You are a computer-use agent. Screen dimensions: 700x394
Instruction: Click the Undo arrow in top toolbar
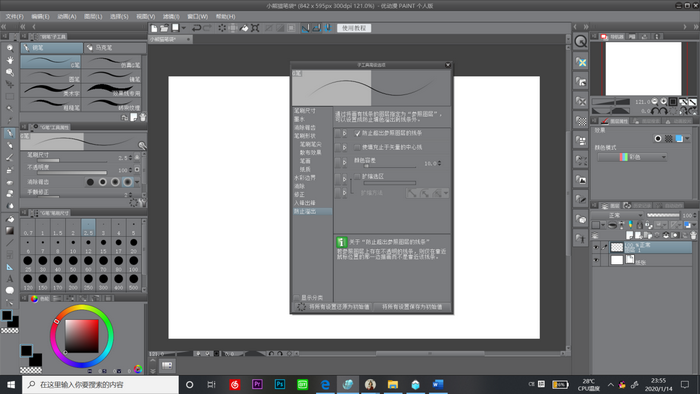pos(196,28)
